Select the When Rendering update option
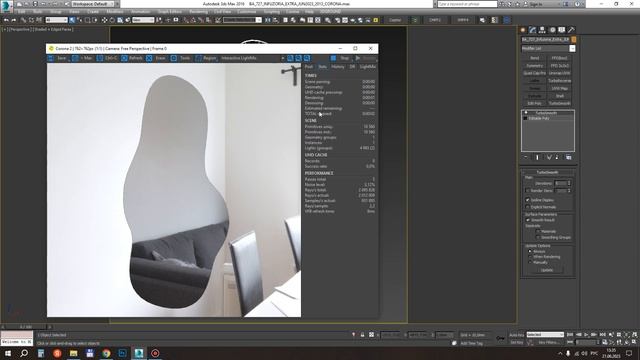 pos(530,257)
